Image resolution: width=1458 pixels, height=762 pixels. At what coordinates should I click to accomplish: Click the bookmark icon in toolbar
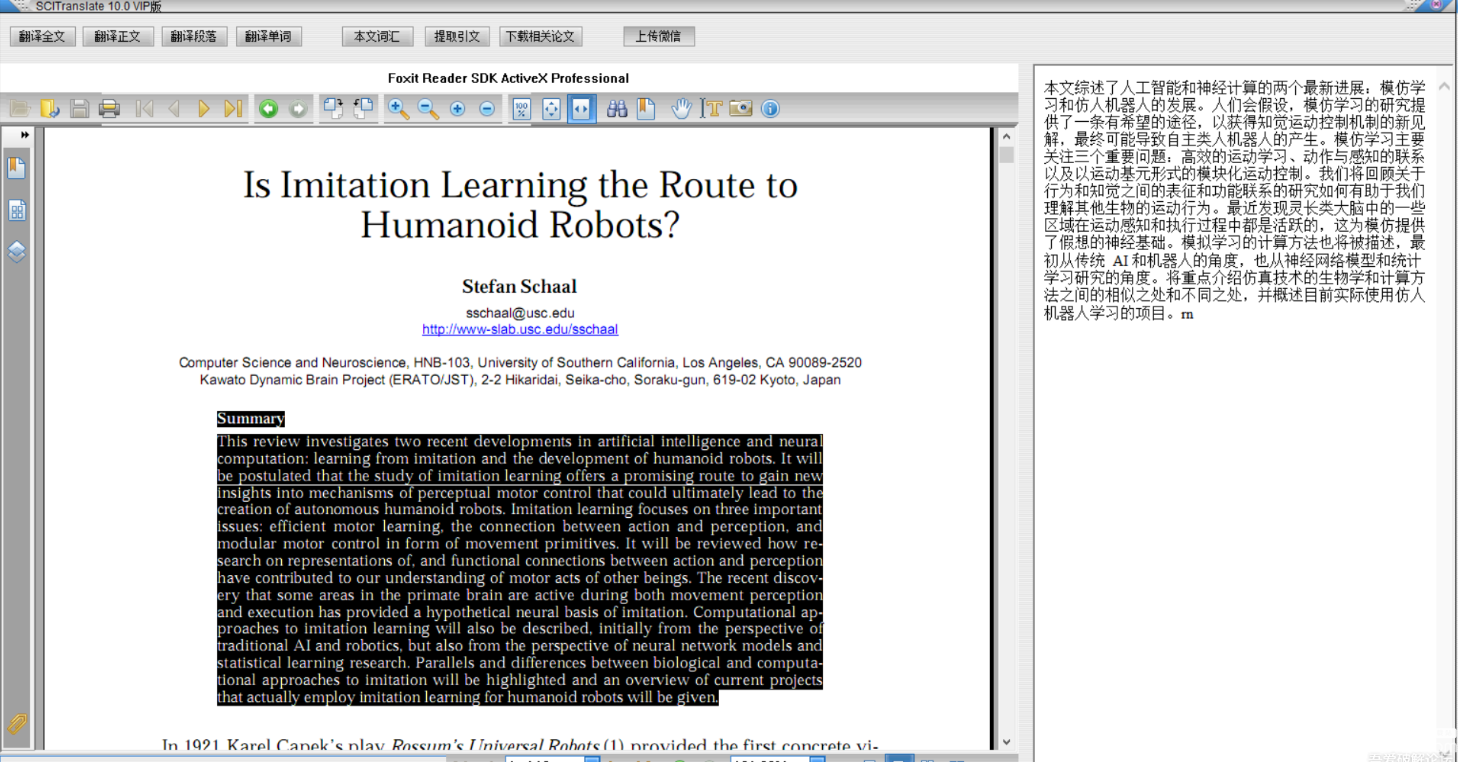646,109
